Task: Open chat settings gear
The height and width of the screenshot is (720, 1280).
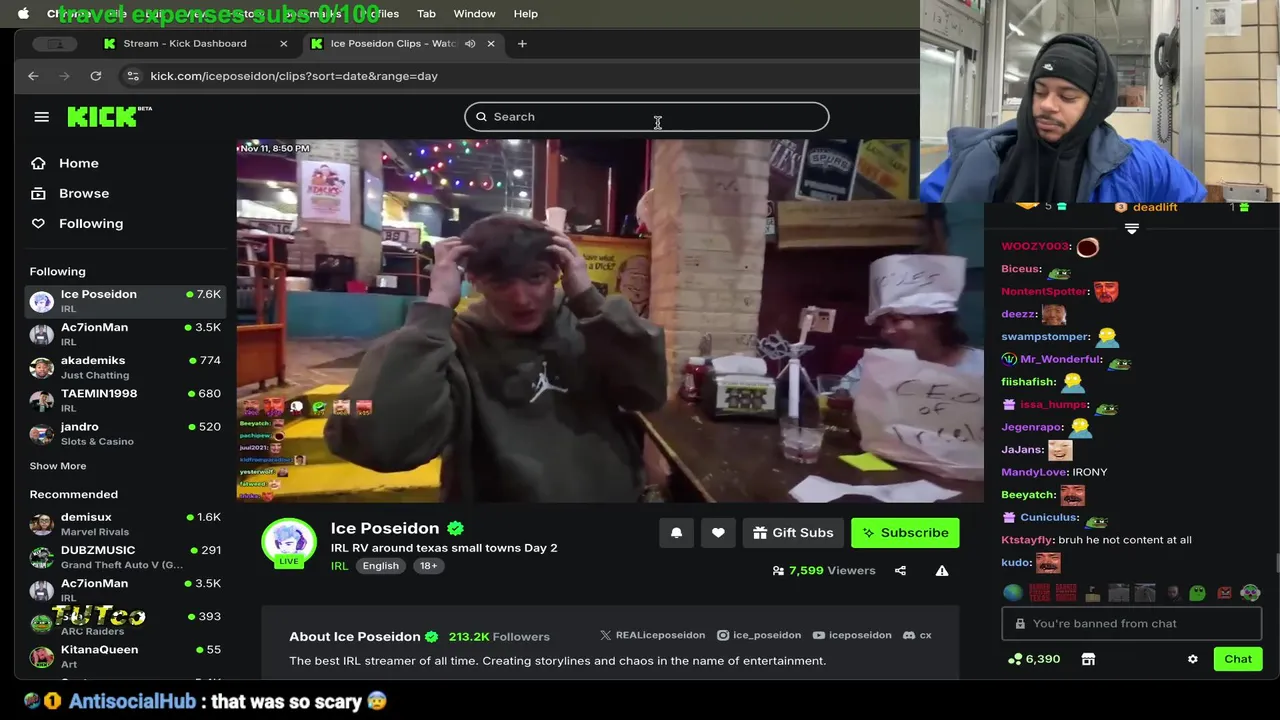Action: point(1192,659)
